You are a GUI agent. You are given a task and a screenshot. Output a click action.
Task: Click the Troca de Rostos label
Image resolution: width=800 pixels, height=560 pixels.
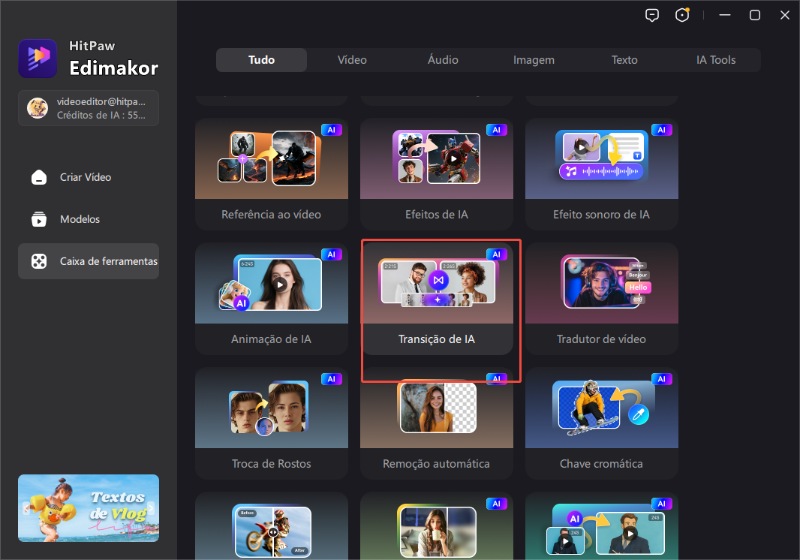pos(271,464)
